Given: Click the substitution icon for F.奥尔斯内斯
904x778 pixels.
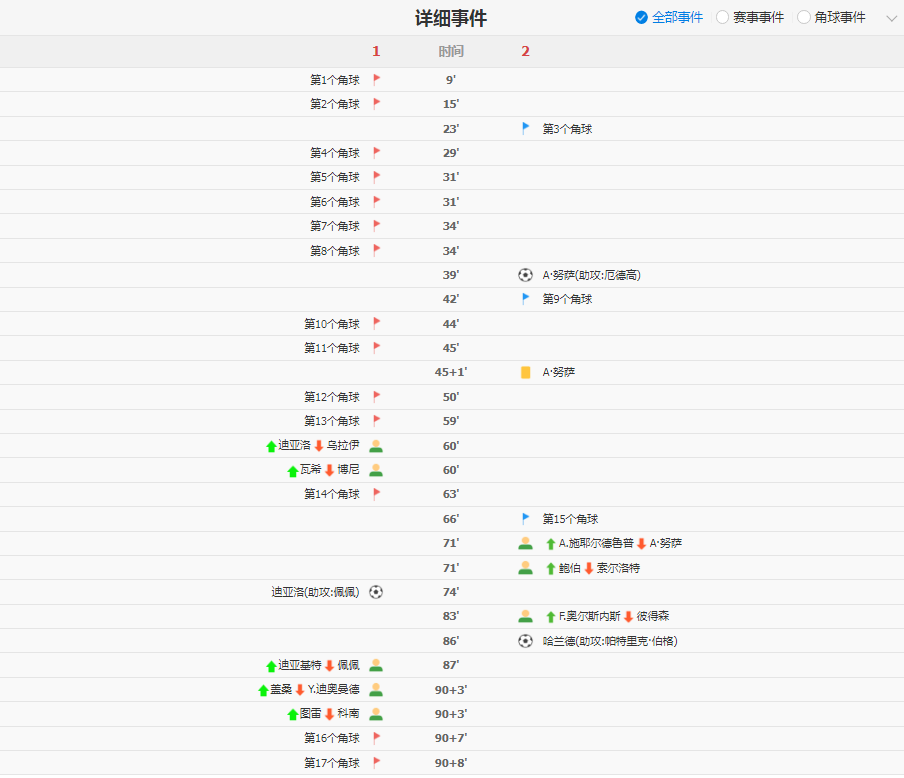Looking at the screenshot, I should 525,617.
